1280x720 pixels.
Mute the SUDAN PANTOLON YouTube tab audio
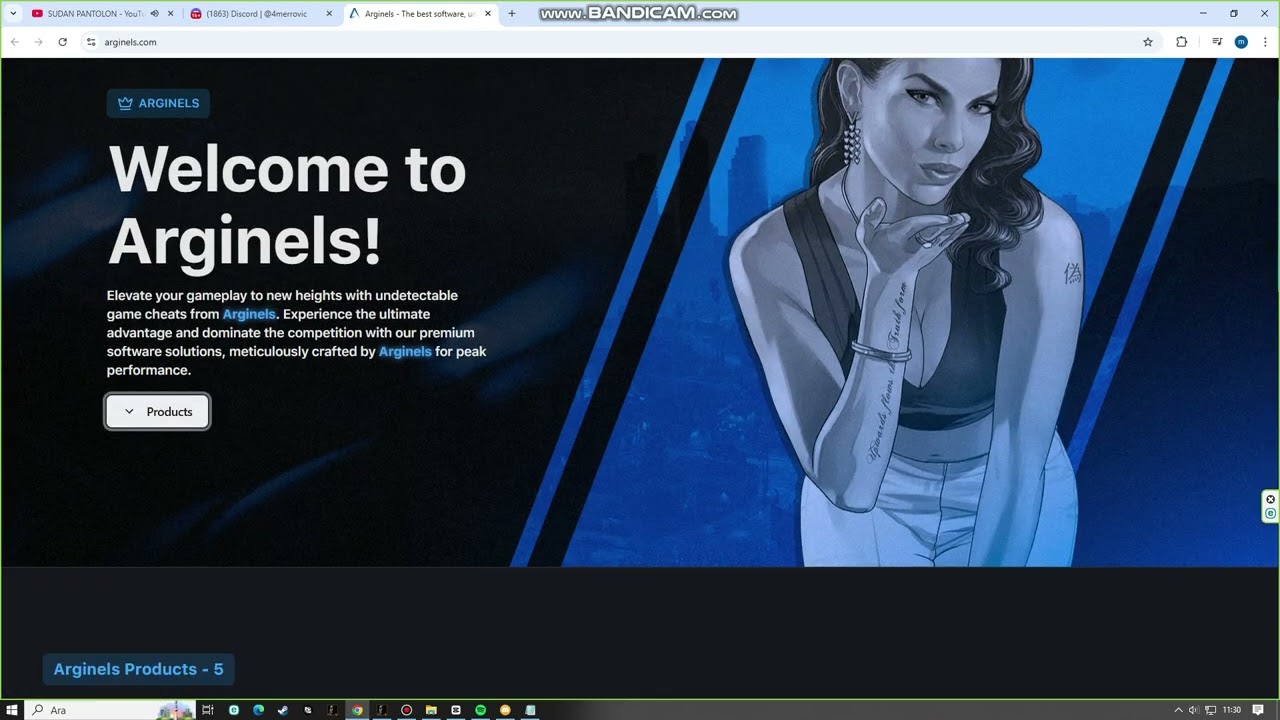(155, 14)
